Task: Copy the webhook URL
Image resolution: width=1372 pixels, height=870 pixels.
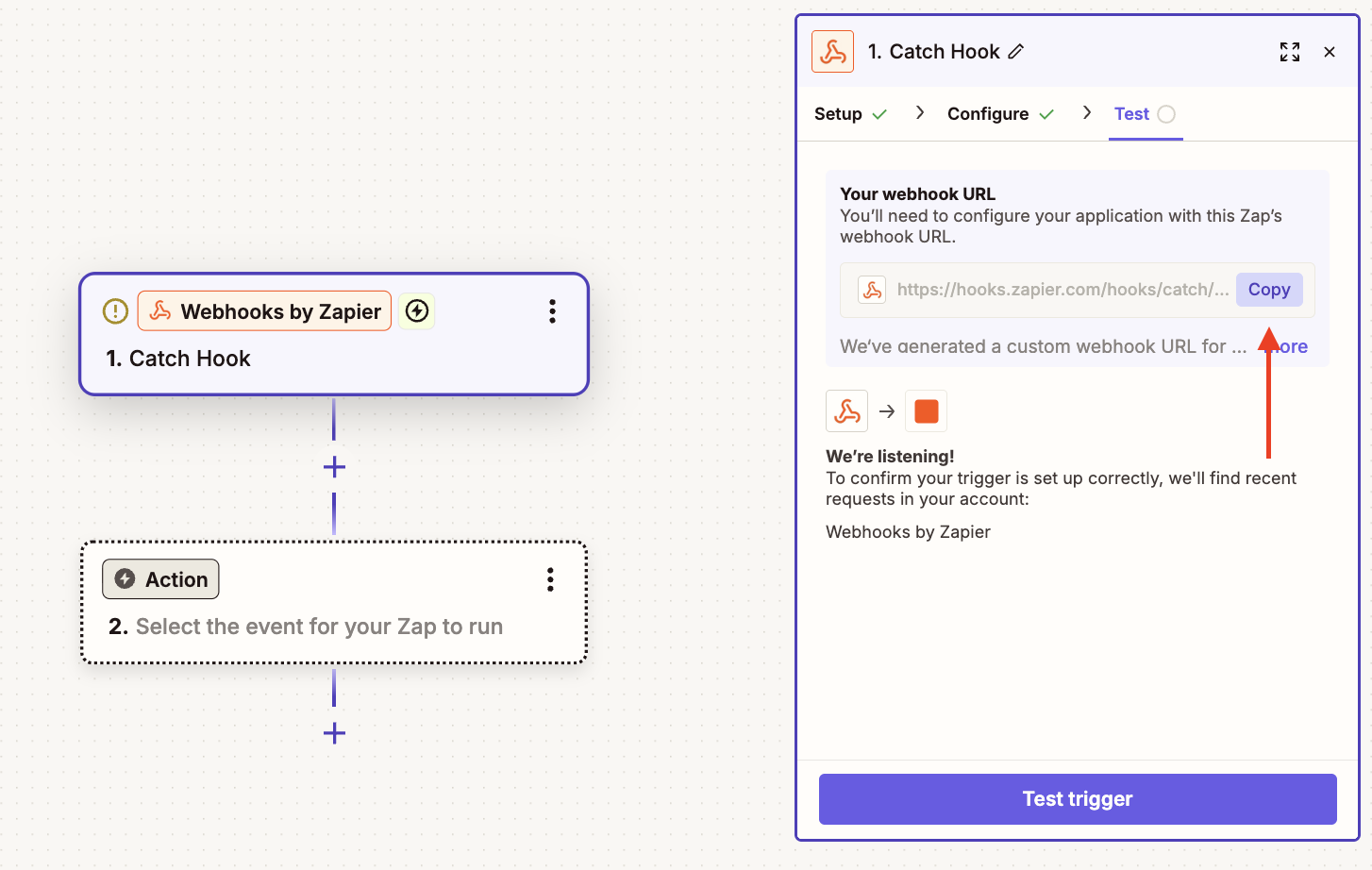Action: pos(1269,290)
